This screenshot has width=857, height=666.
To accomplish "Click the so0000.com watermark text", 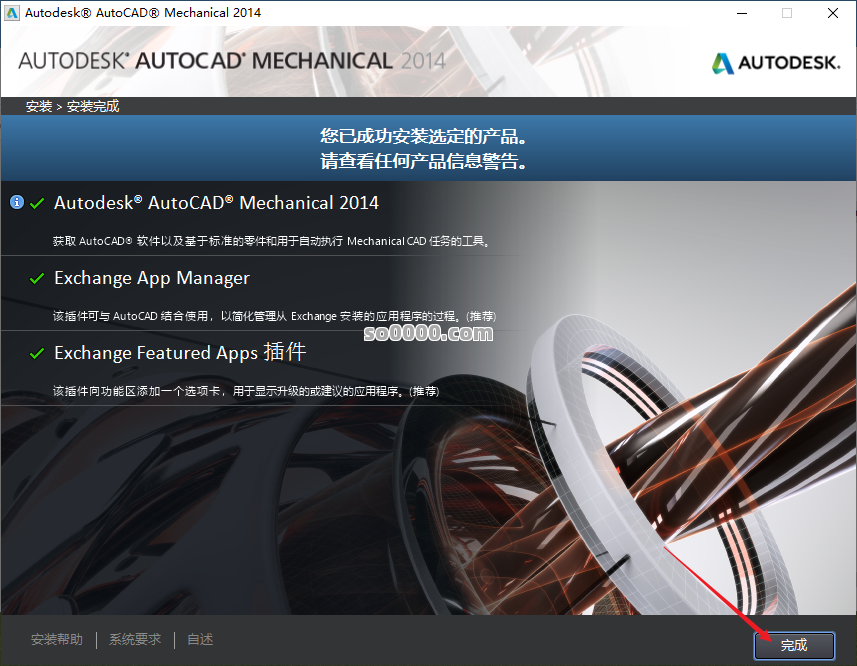I will [x=429, y=333].
